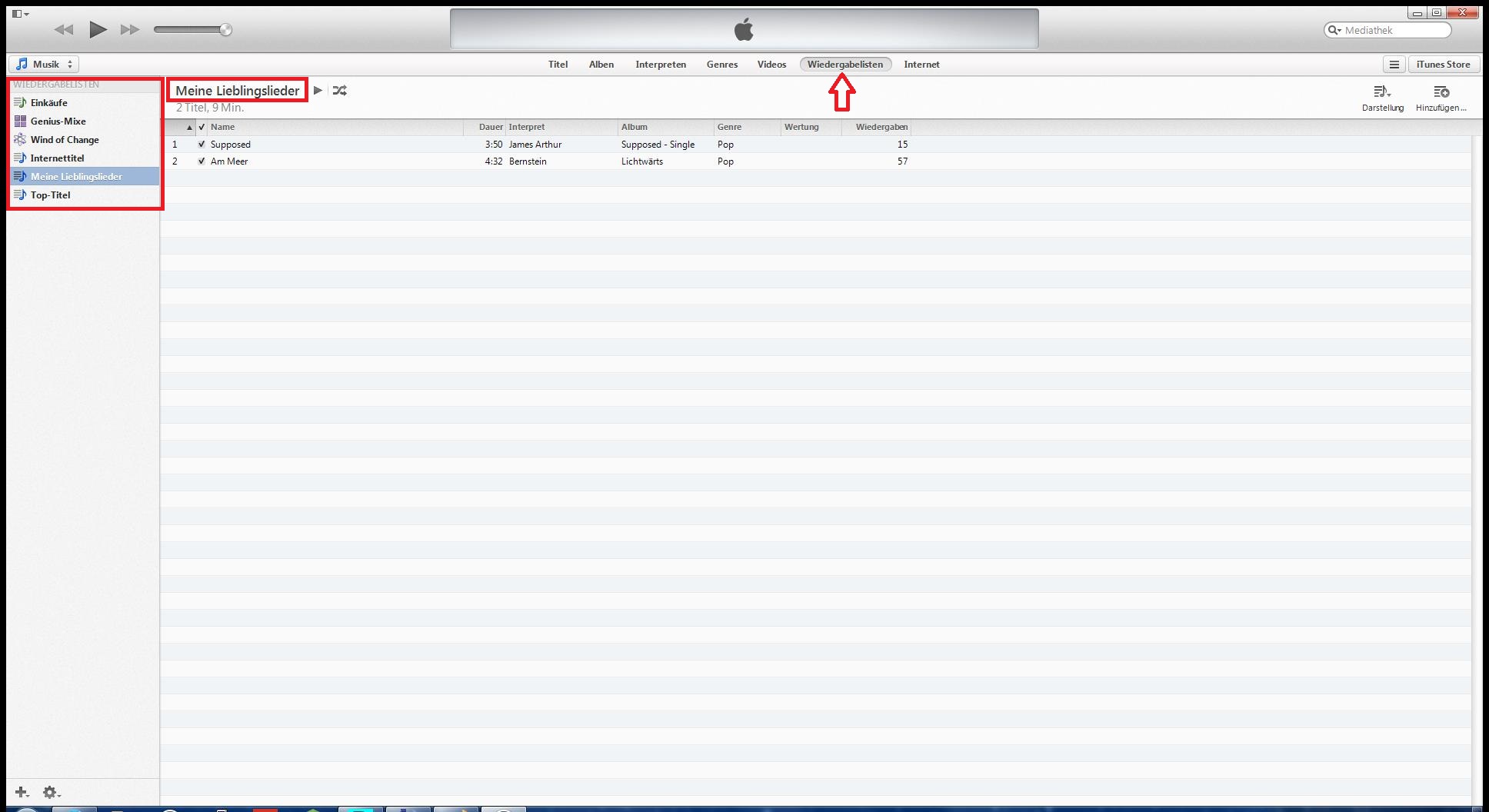Screen dimensions: 1489x812
Task: Sort by the Name column header
Action: pos(335,127)
